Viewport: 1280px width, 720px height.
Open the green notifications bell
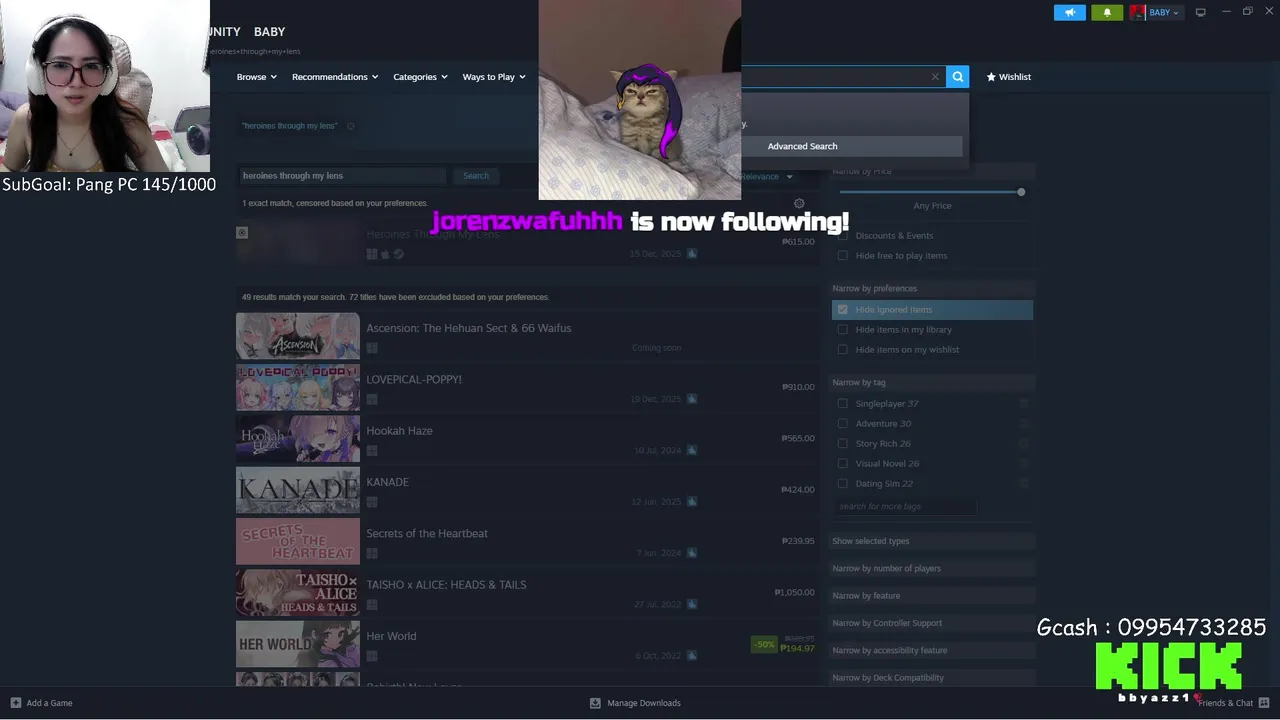(x=1107, y=12)
